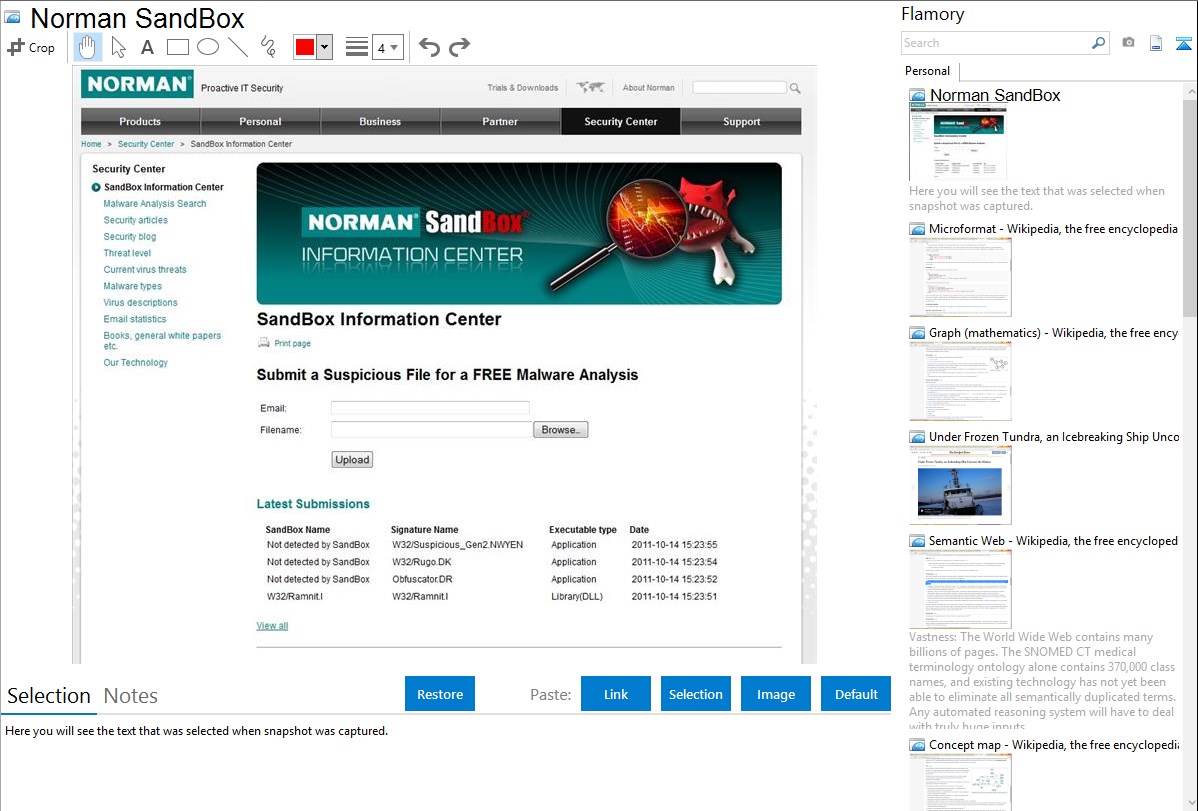Click the View all link
The width and height of the screenshot is (1198, 811).
pos(272,626)
